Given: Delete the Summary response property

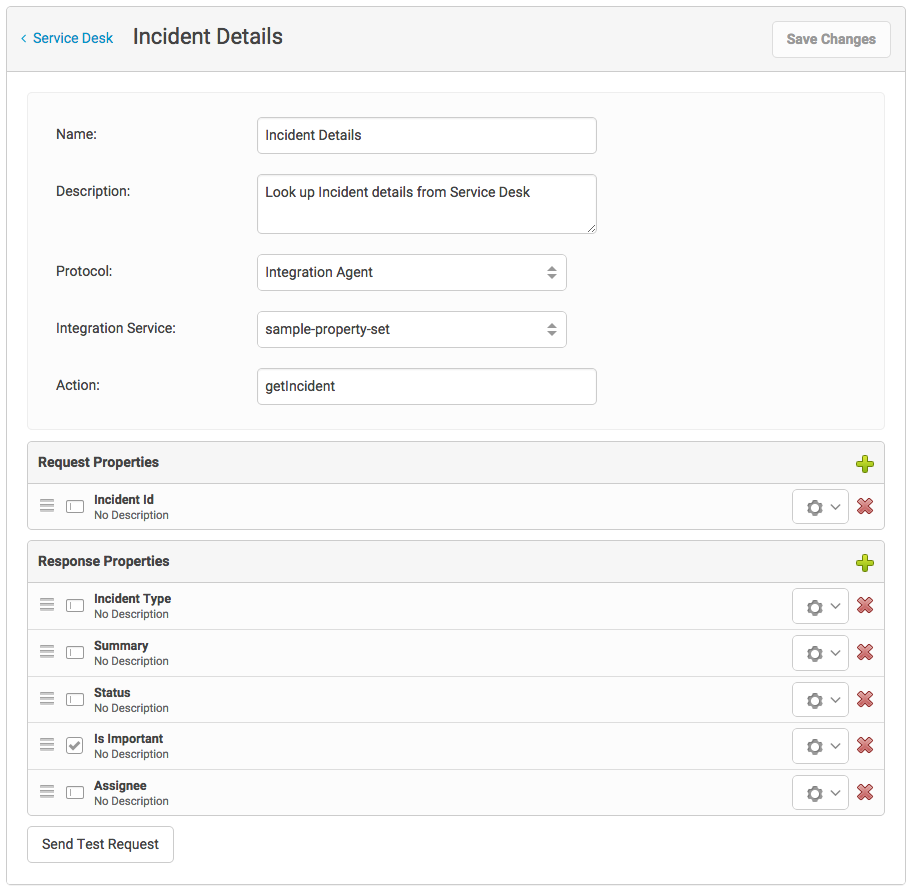Looking at the screenshot, I should pyautogui.click(x=865, y=652).
